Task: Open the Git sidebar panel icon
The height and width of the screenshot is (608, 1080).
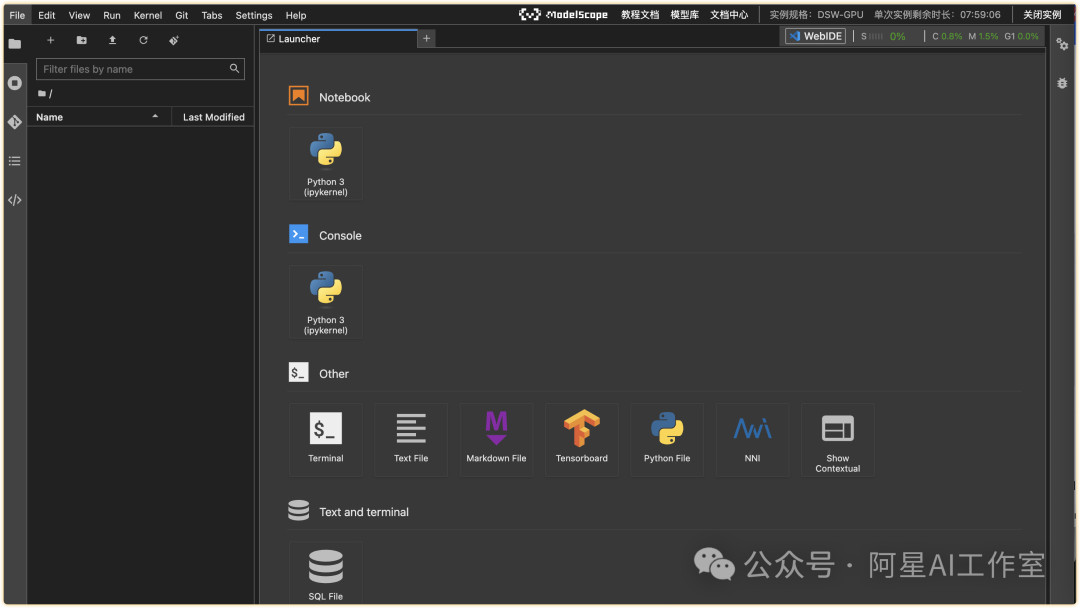Action: 14,122
